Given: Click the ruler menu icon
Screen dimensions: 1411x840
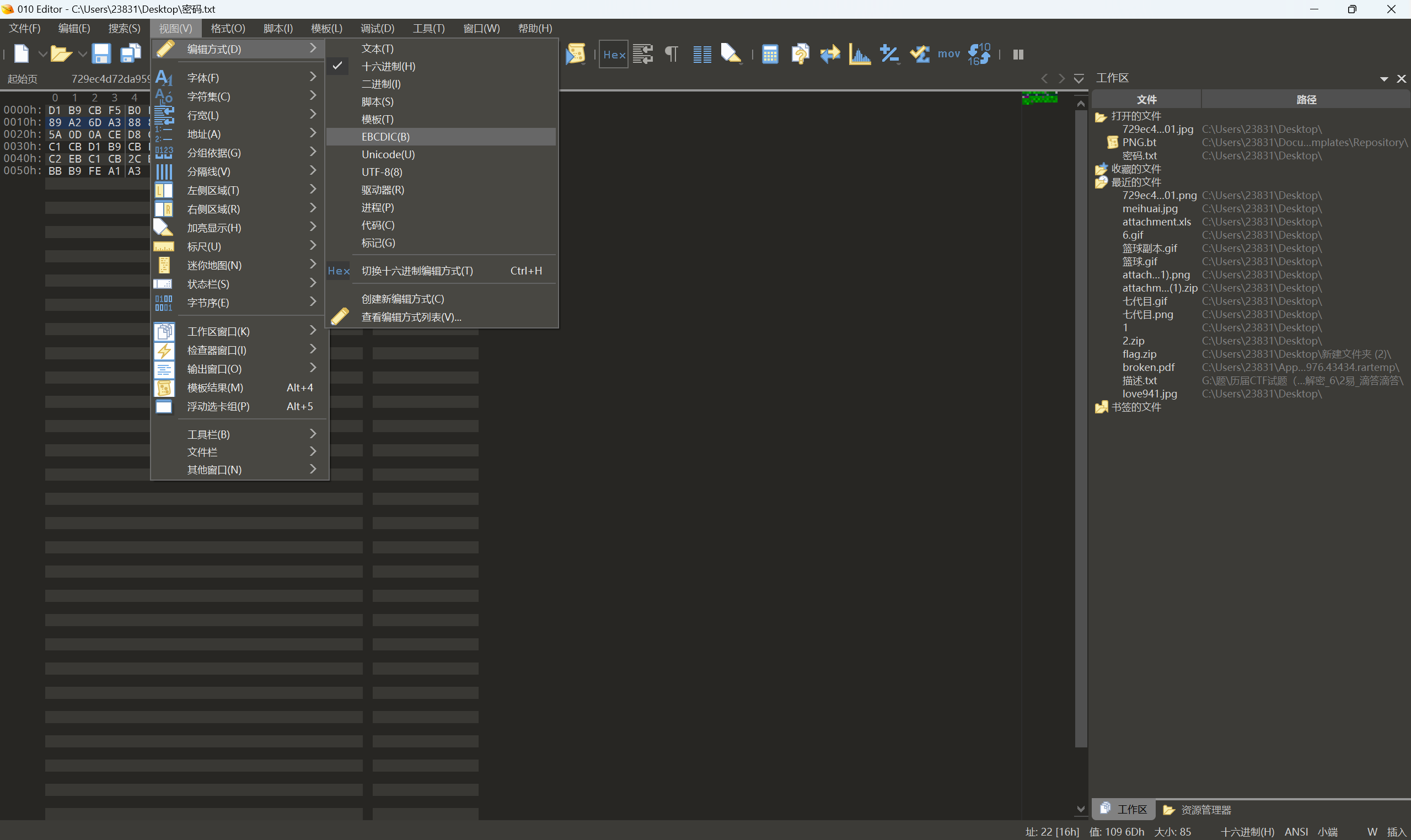Looking at the screenshot, I should tap(164, 247).
